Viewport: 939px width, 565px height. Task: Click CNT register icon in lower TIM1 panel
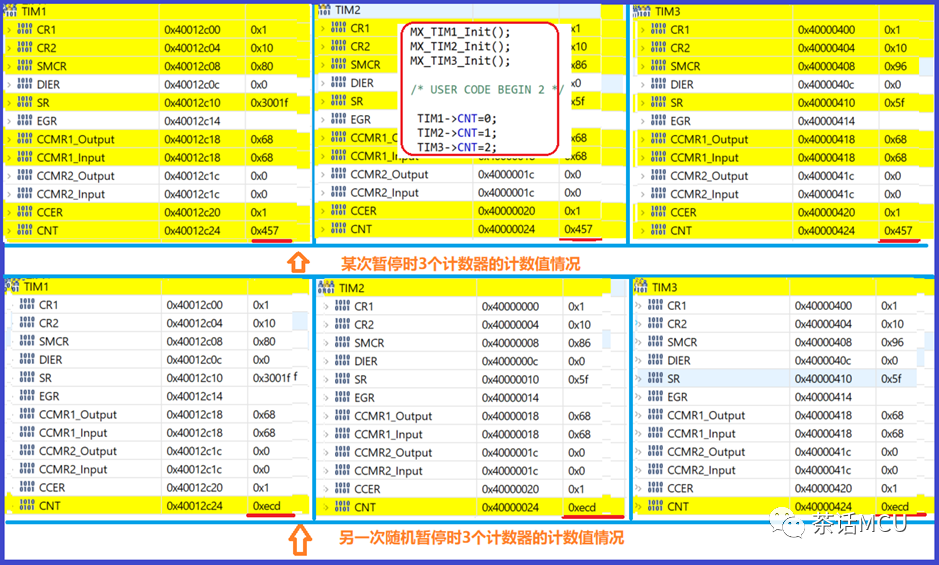27,505
